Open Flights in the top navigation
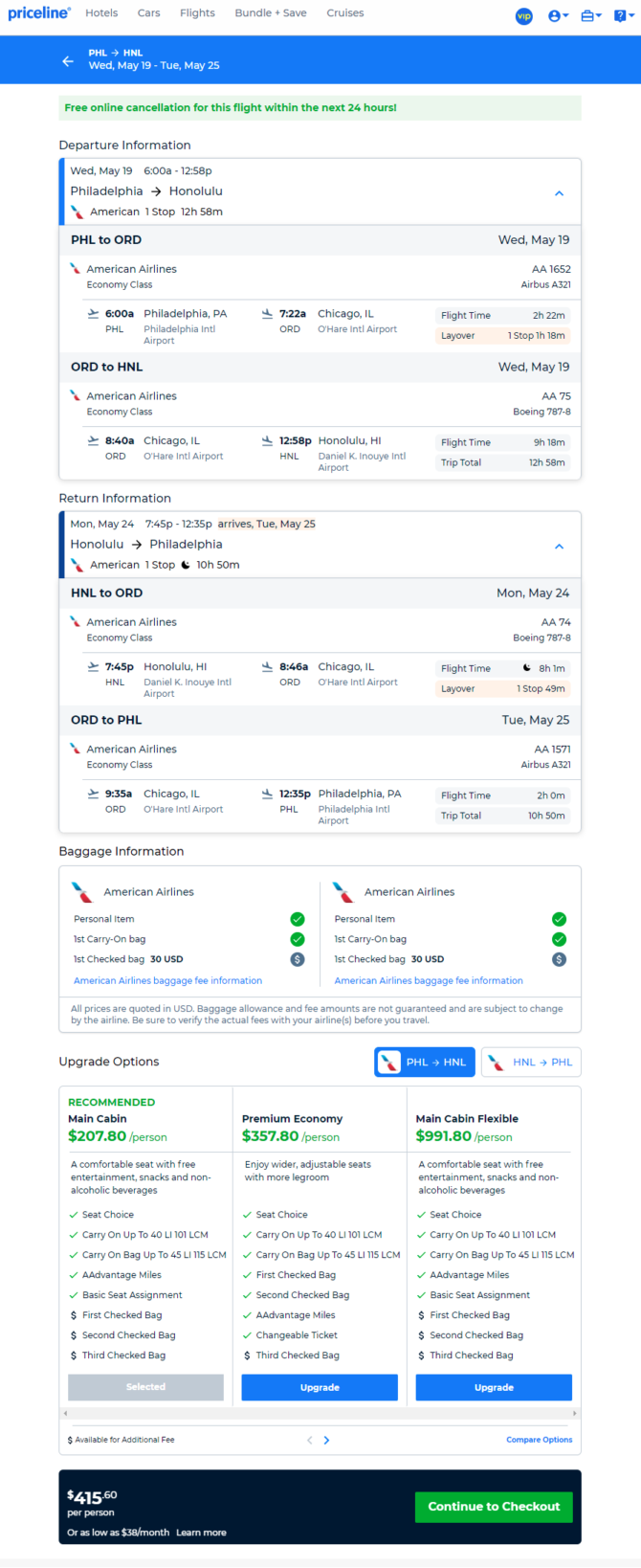 pyautogui.click(x=197, y=13)
